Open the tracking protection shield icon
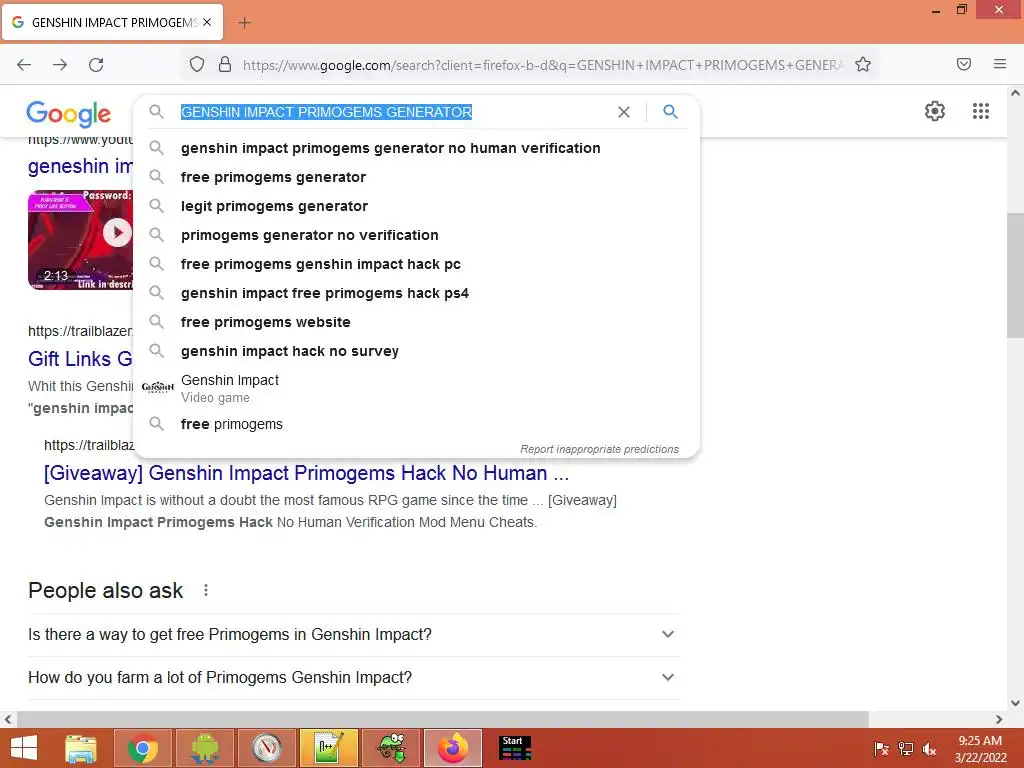The width and height of the screenshot is (1024, 768). tap(197, 64)
